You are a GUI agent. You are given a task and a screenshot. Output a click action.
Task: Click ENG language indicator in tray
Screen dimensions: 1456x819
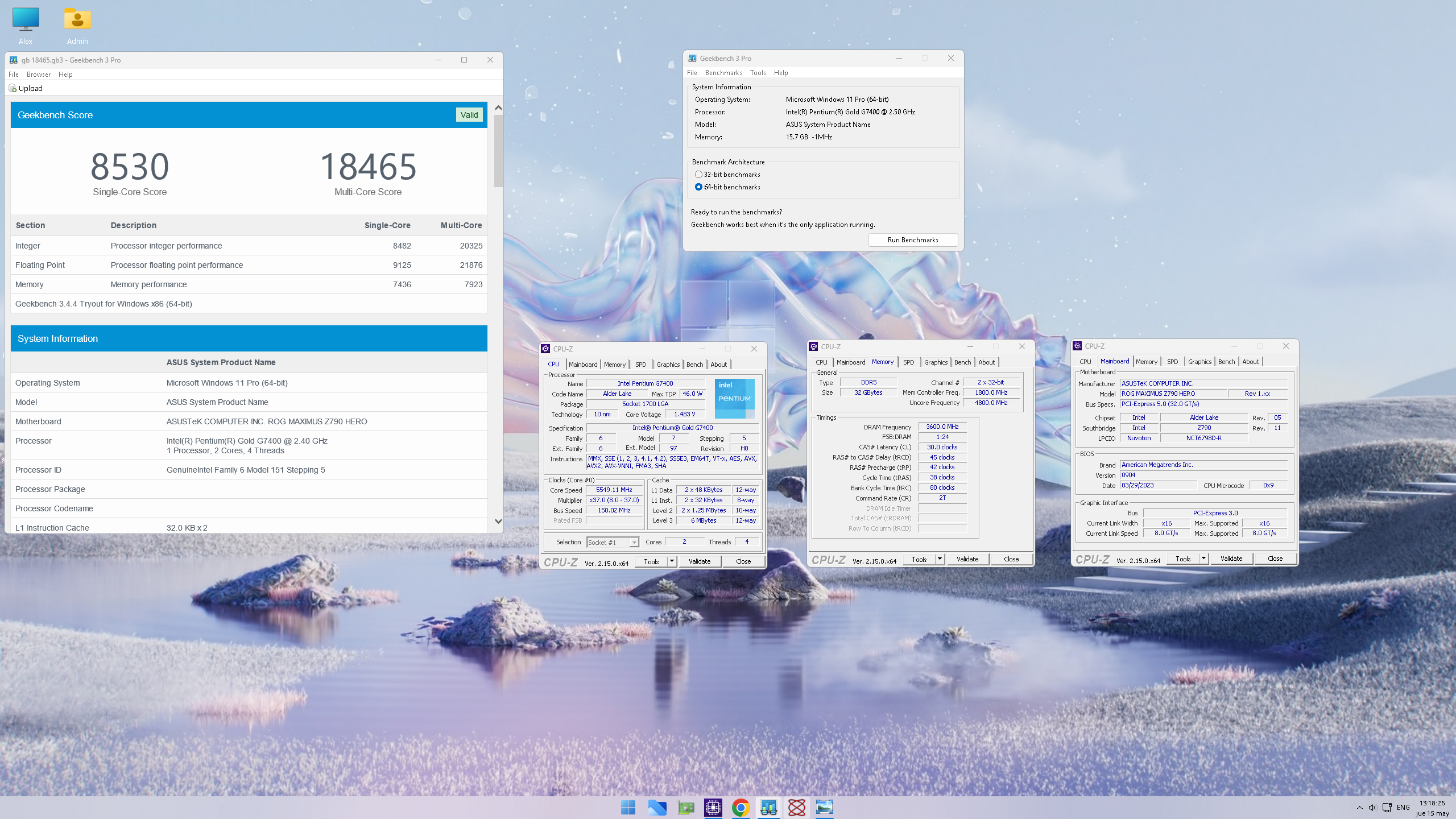pos(1403,808)
